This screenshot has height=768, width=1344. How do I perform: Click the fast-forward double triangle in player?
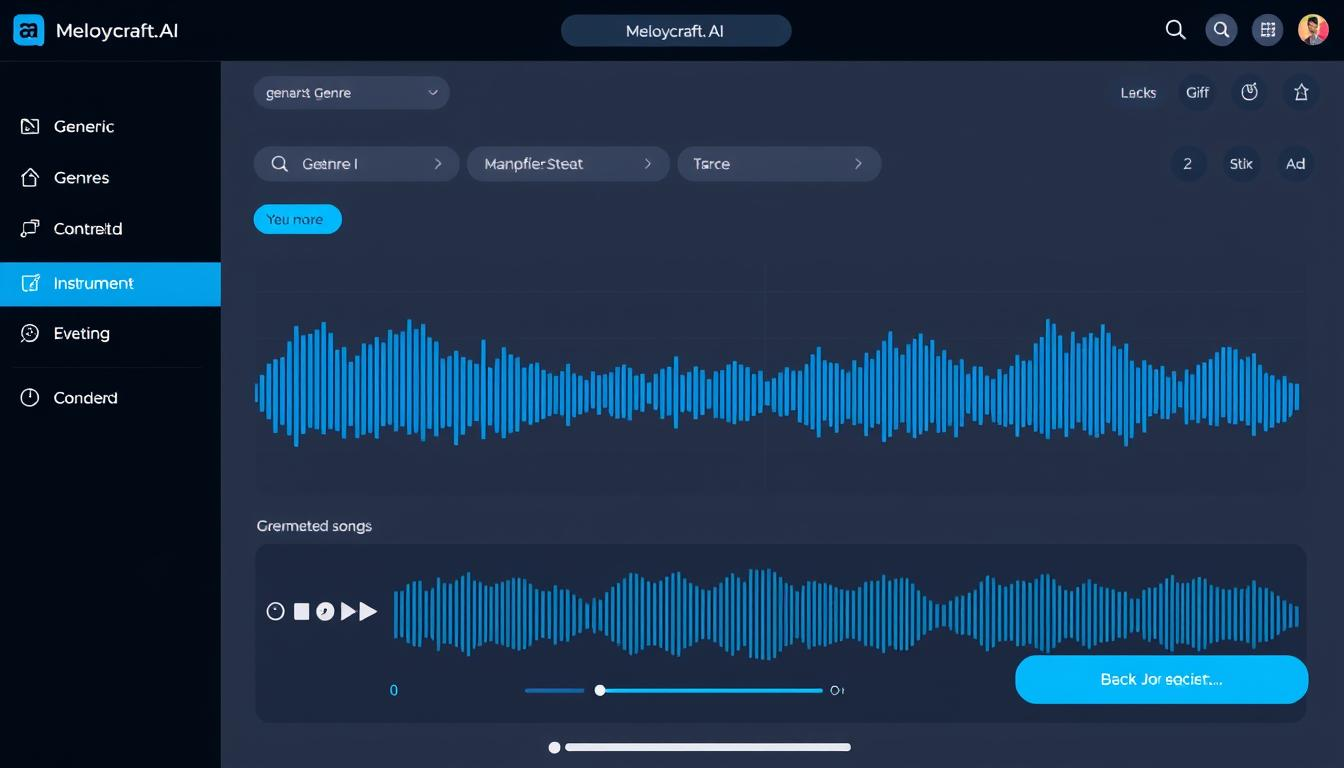[359, 611]
